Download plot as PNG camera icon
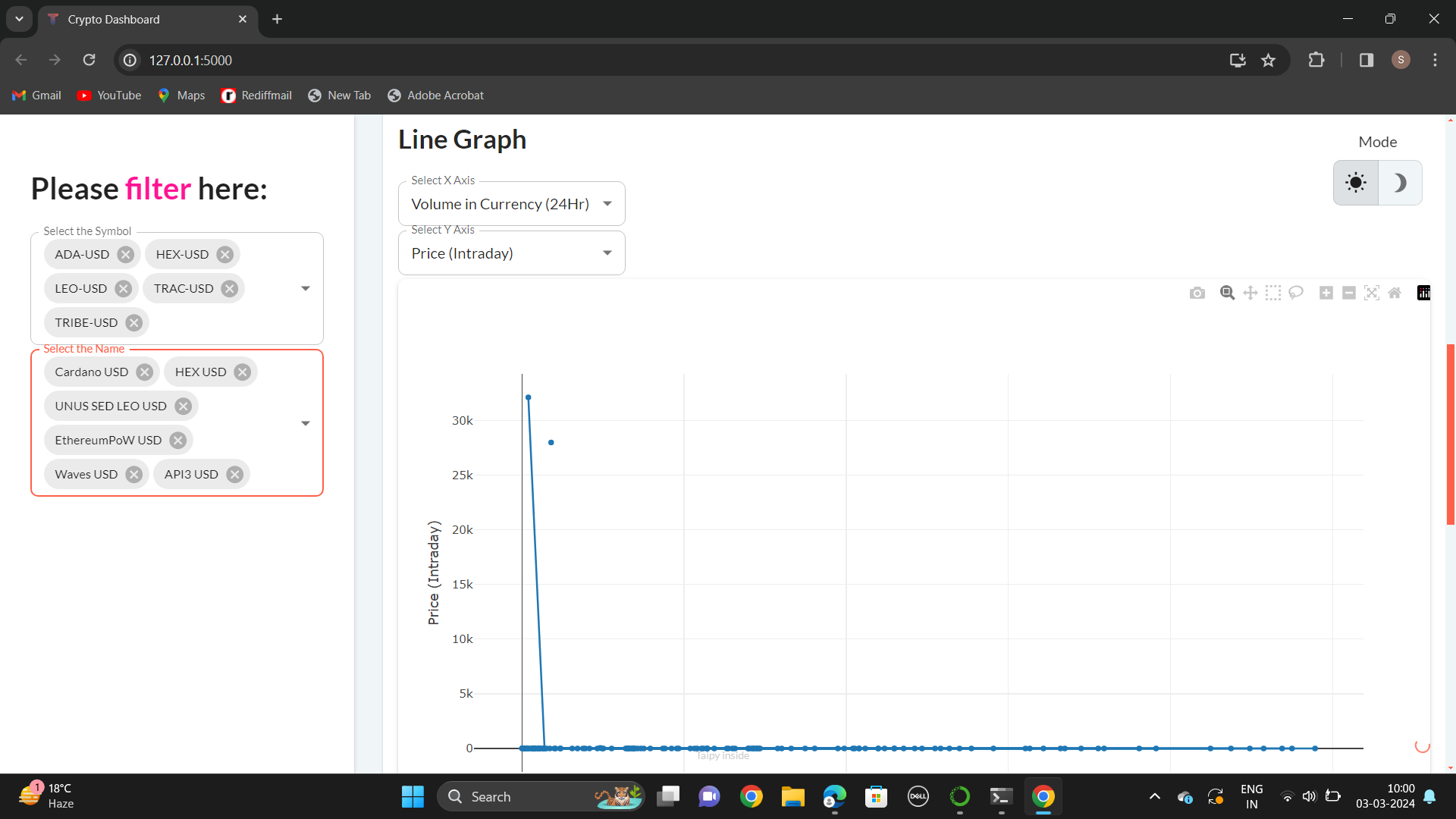This screenshot has width=1456, height=819. click(1197, 293)
